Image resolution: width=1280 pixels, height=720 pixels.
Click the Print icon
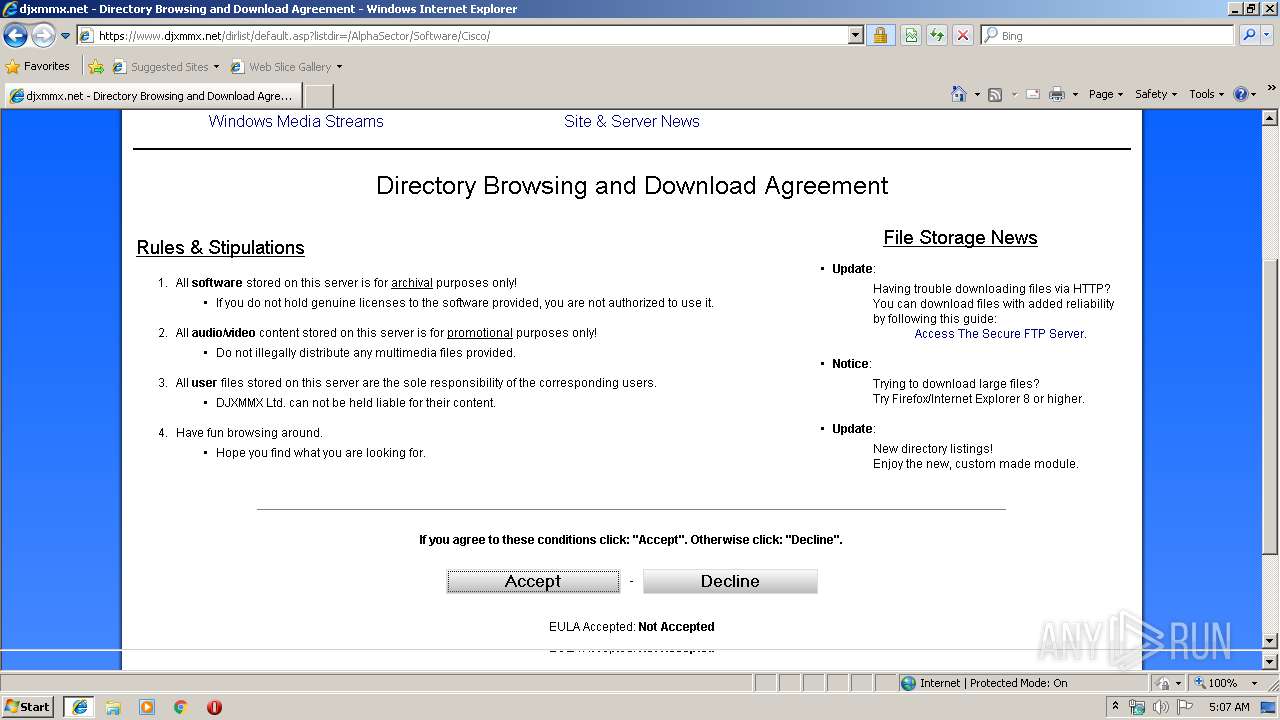(x=1056, y=94)
